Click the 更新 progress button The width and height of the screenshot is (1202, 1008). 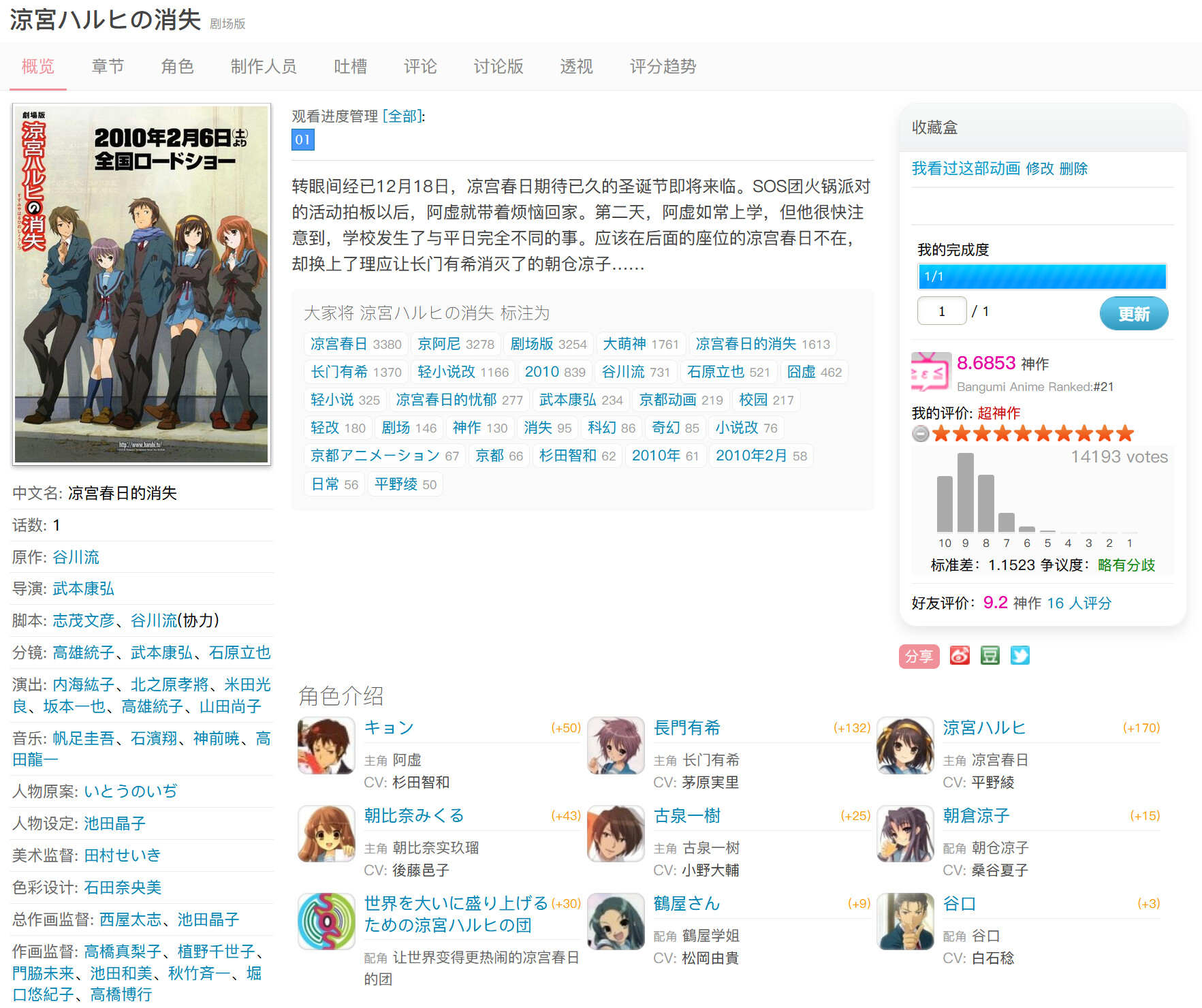(1134, 313)
